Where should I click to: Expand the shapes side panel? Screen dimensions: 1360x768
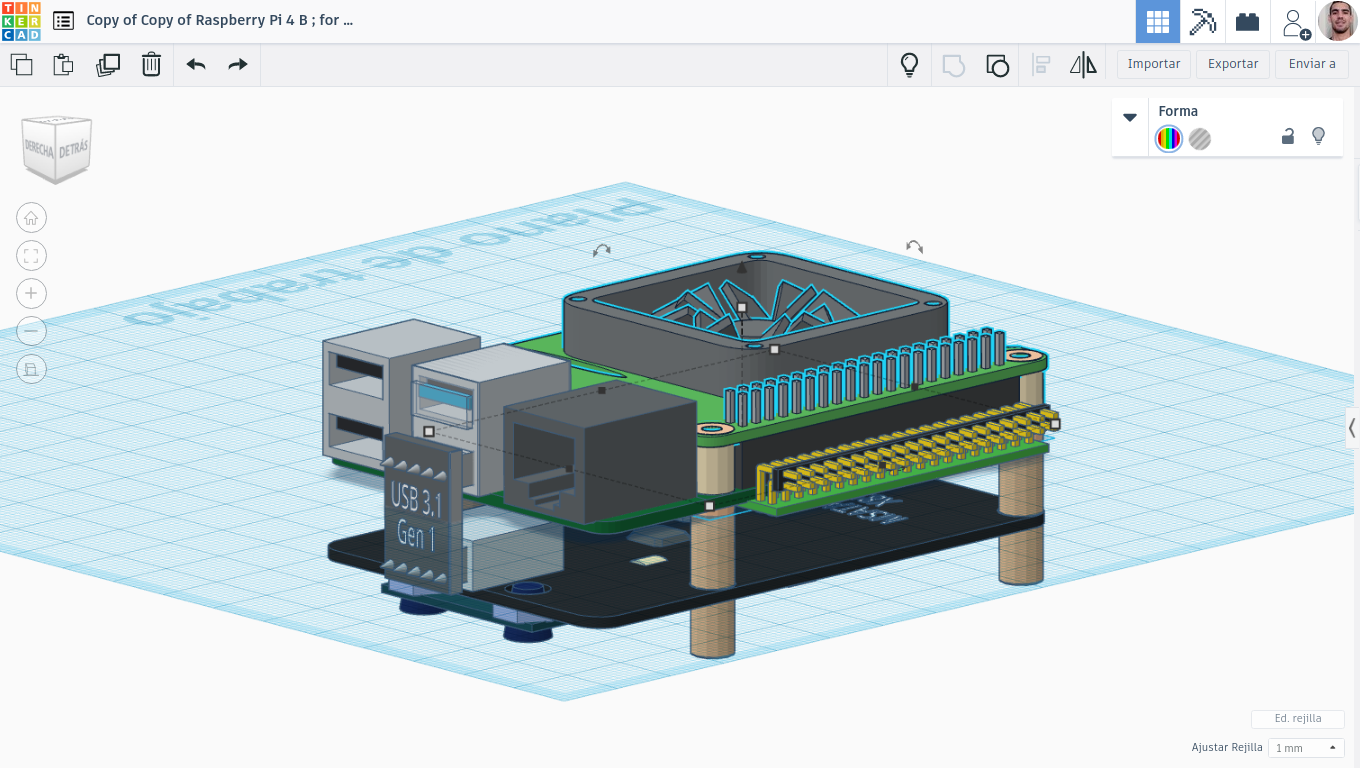tap(1353, 428)
